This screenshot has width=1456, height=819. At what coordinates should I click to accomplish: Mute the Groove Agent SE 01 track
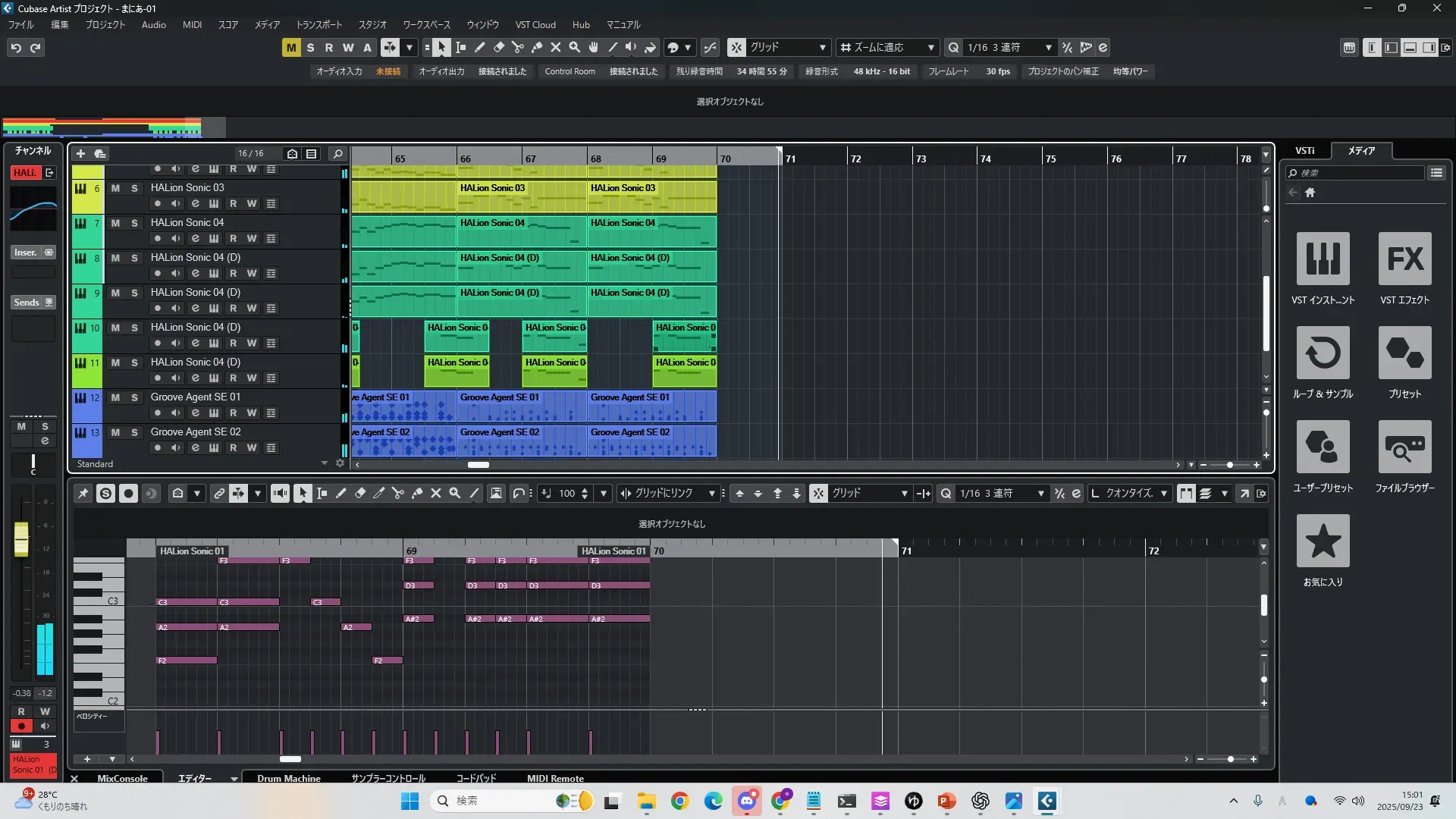115,397
